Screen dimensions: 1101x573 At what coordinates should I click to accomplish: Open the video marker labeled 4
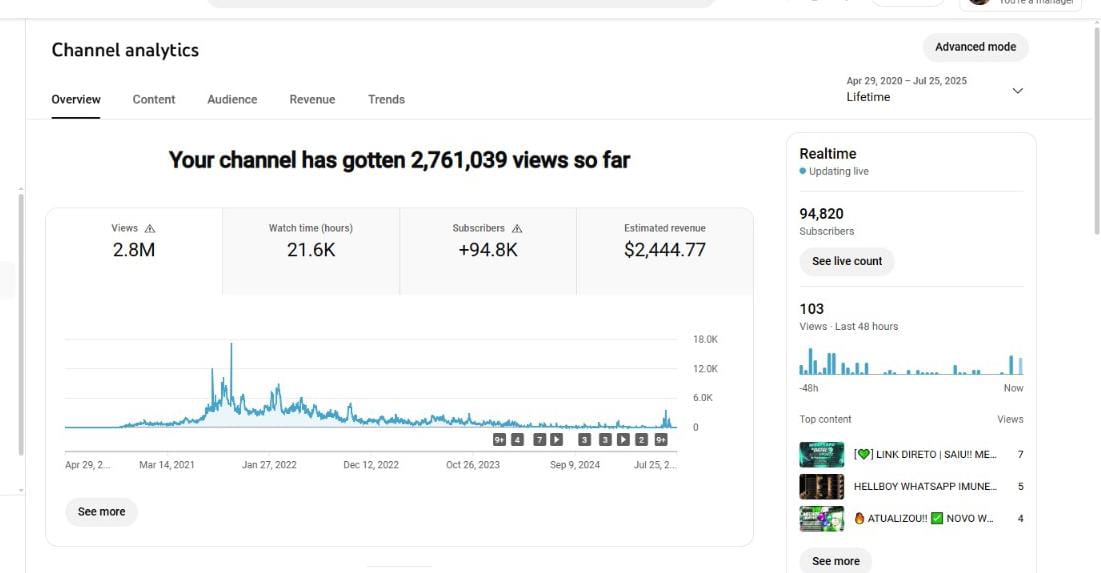517,439
